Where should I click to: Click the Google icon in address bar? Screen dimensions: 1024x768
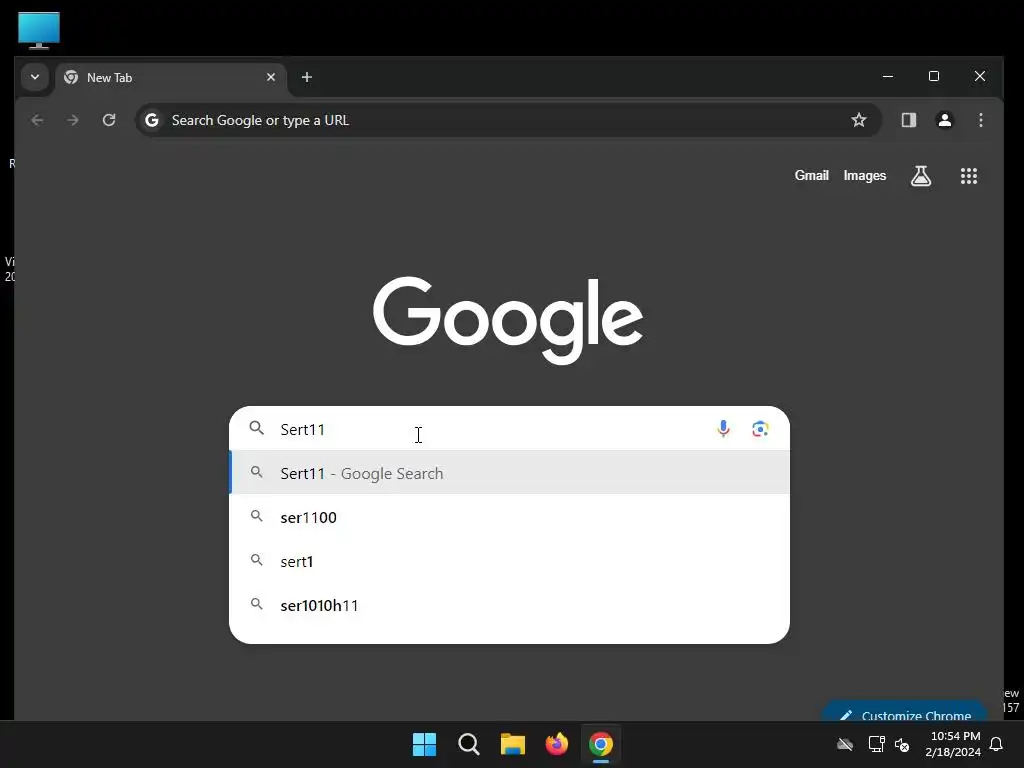coord(152,120)
